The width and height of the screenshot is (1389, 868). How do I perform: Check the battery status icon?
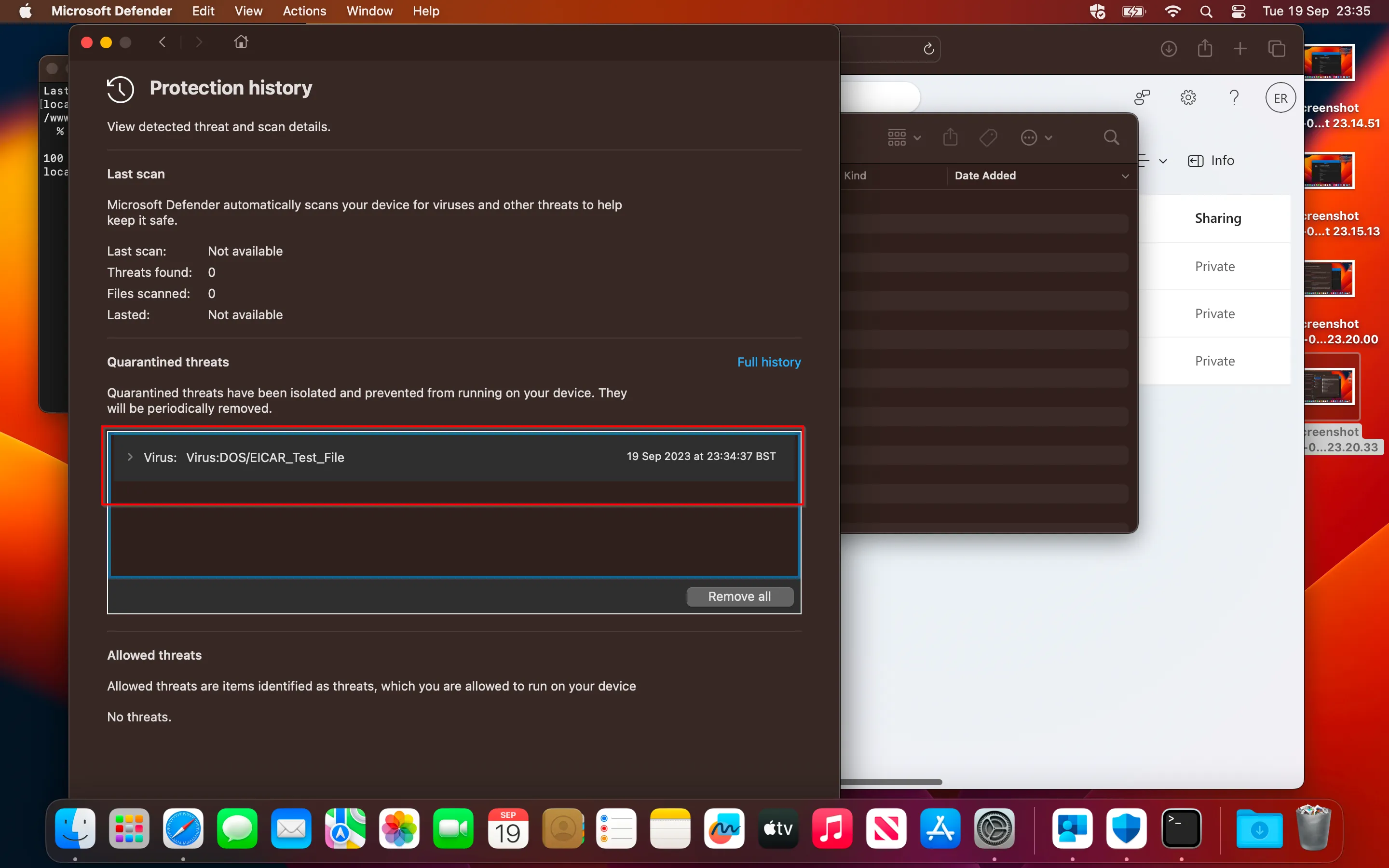tap(1133, 11)
